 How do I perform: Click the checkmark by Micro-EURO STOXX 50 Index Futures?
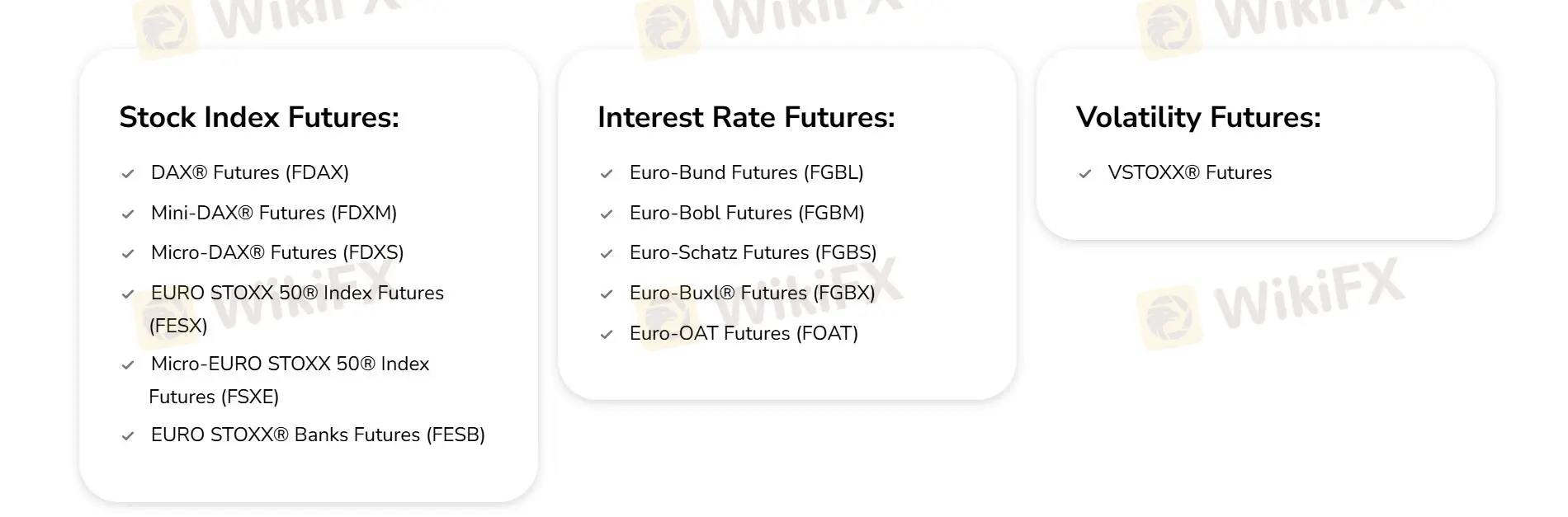coord(128,365)
